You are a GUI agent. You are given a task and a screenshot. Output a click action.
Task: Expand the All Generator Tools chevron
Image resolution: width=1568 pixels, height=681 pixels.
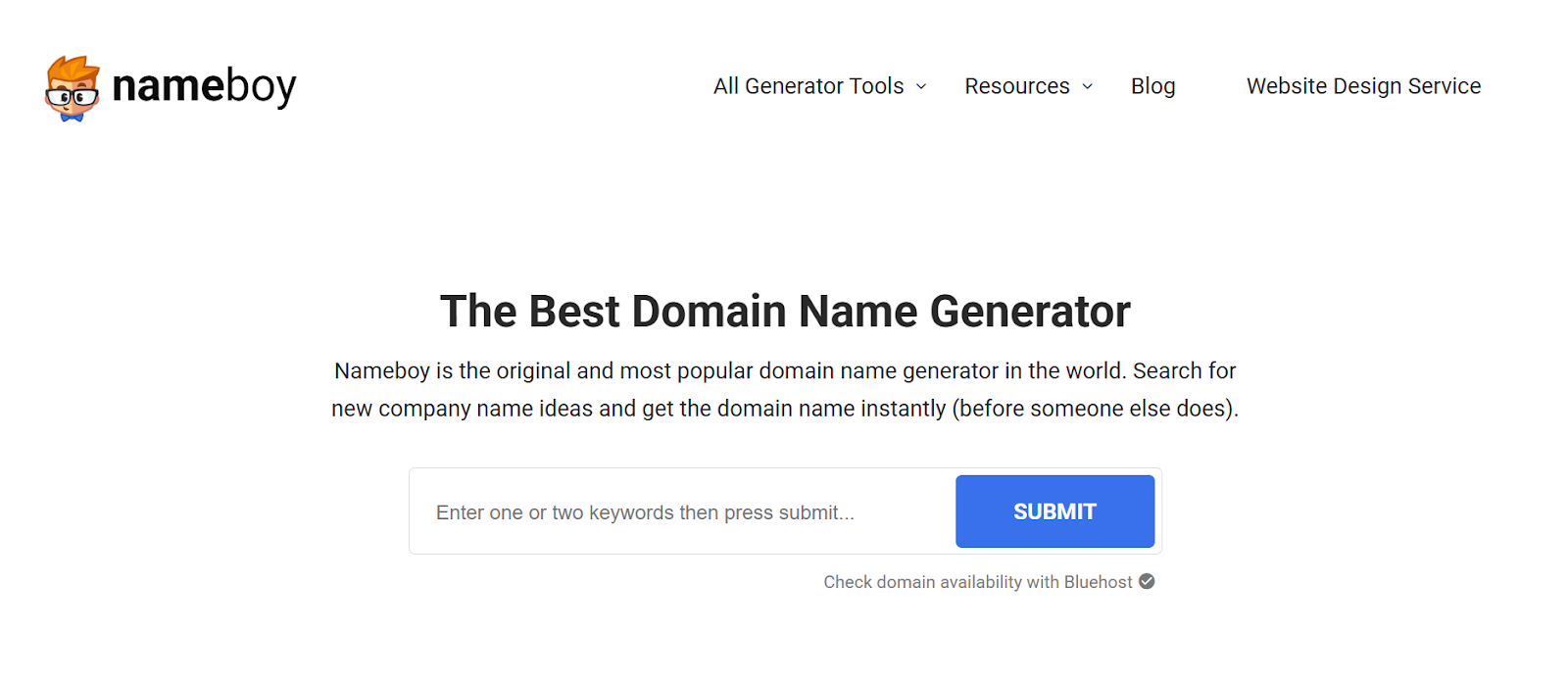[x=921, y=87]
